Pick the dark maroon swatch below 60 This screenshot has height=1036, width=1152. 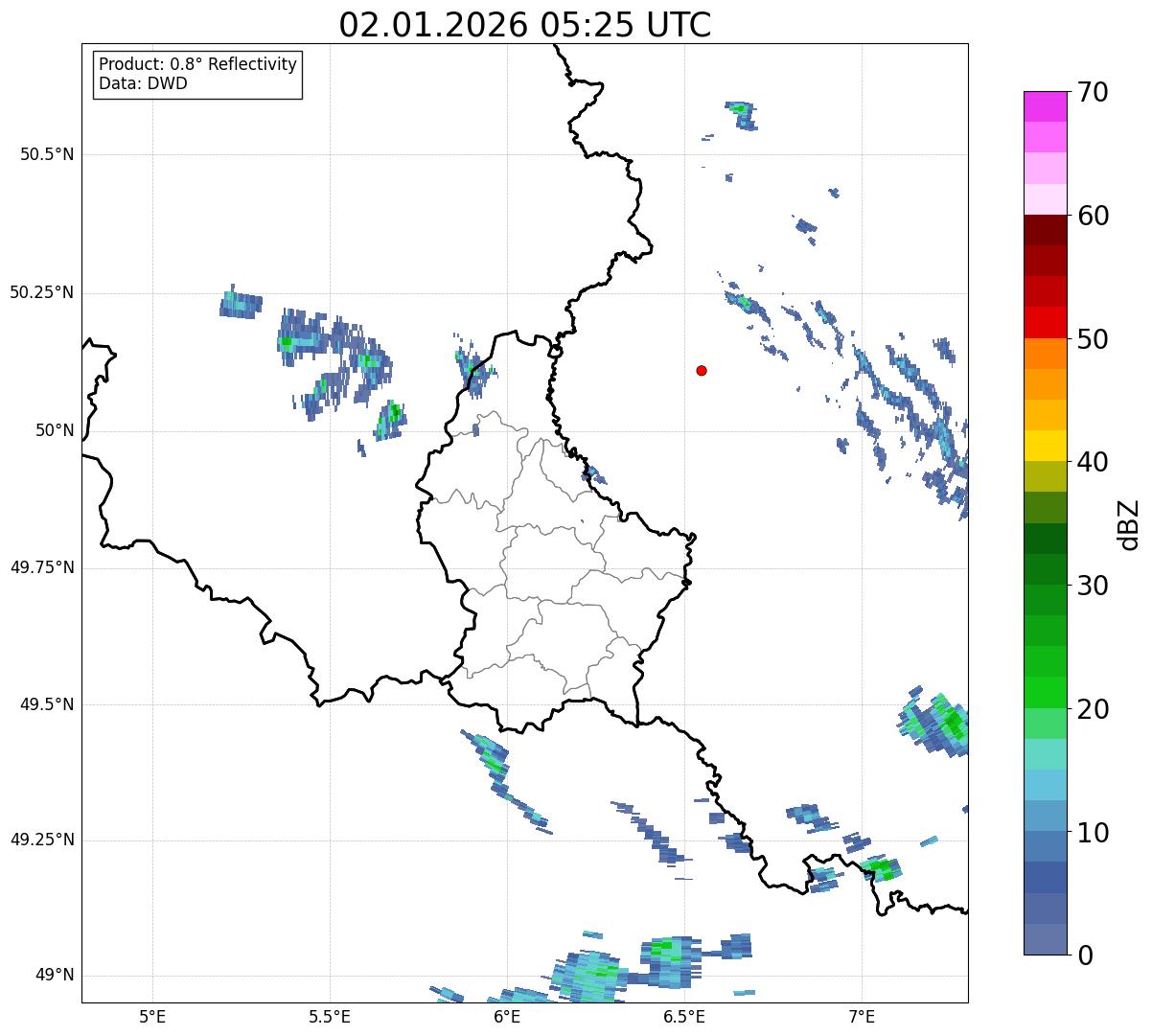tap(1046, 230)
